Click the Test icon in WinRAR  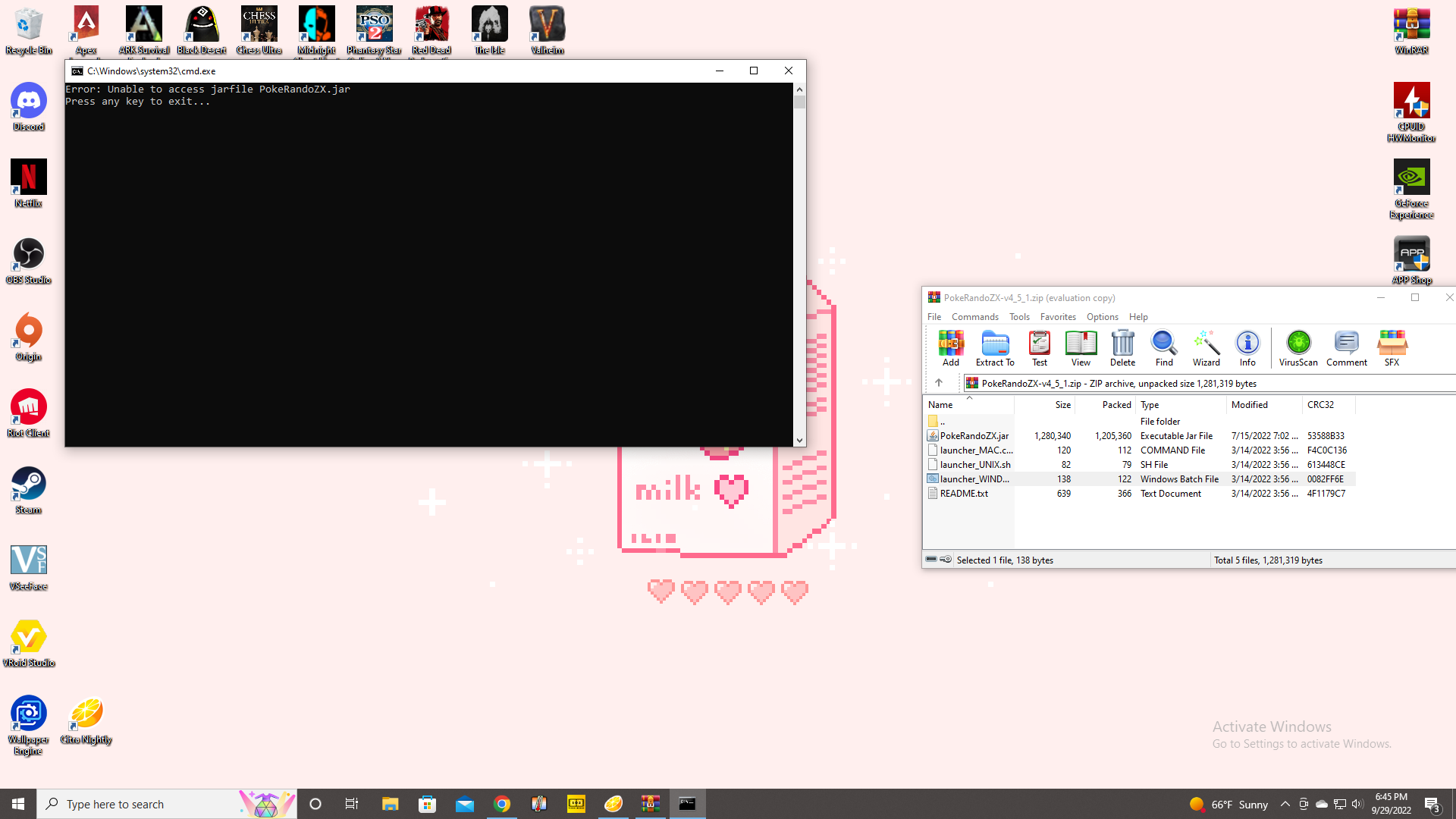point(1040,348)
